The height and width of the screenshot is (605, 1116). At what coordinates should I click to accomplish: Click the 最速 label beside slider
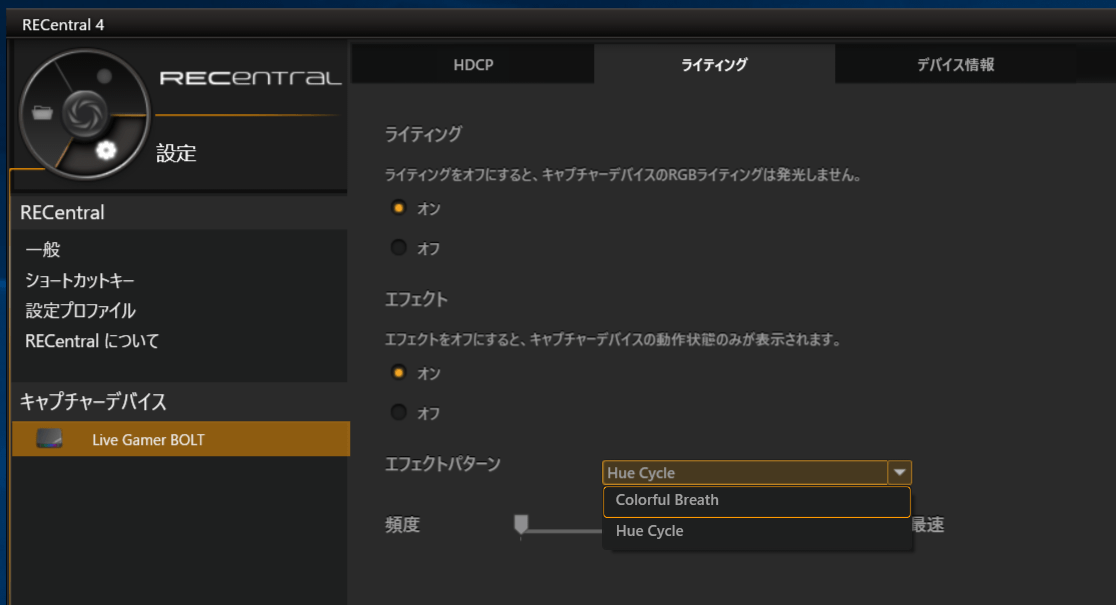[928, 525]
